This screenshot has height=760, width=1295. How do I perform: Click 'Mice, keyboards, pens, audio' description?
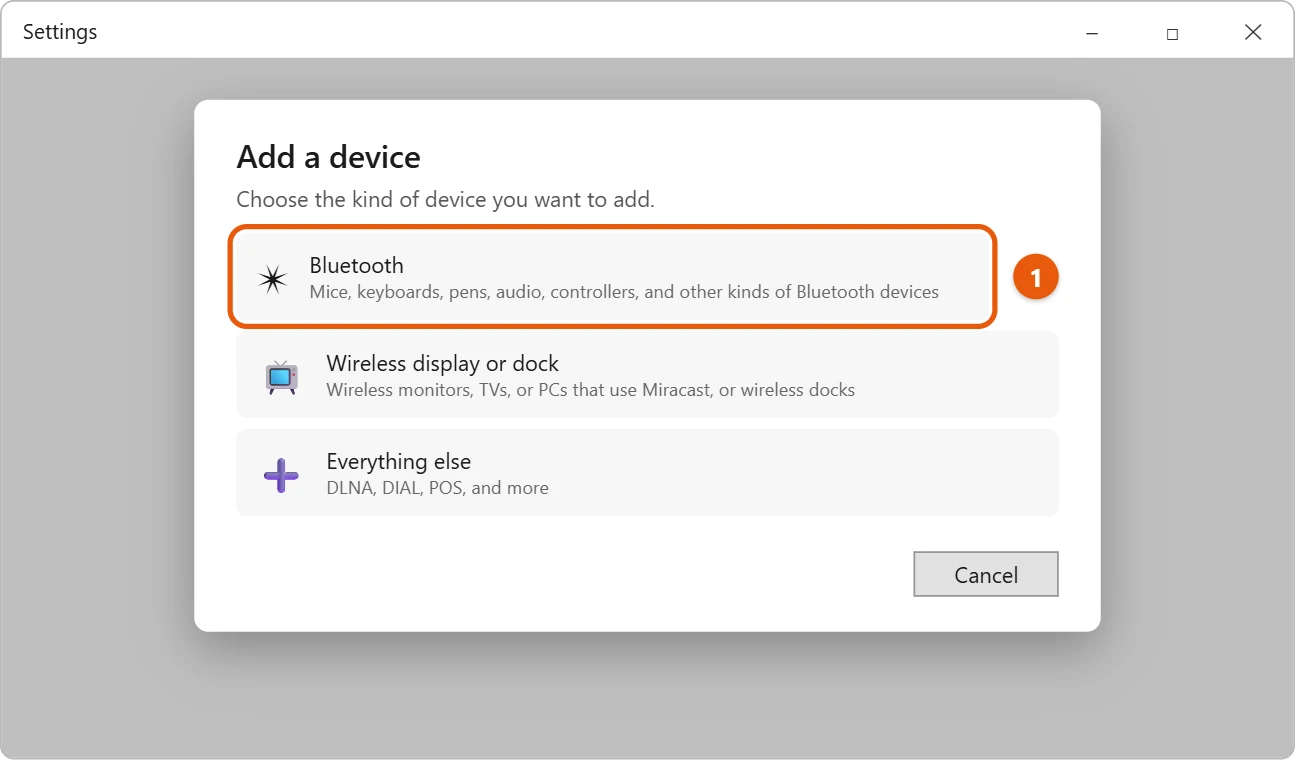tap(624, 292)
